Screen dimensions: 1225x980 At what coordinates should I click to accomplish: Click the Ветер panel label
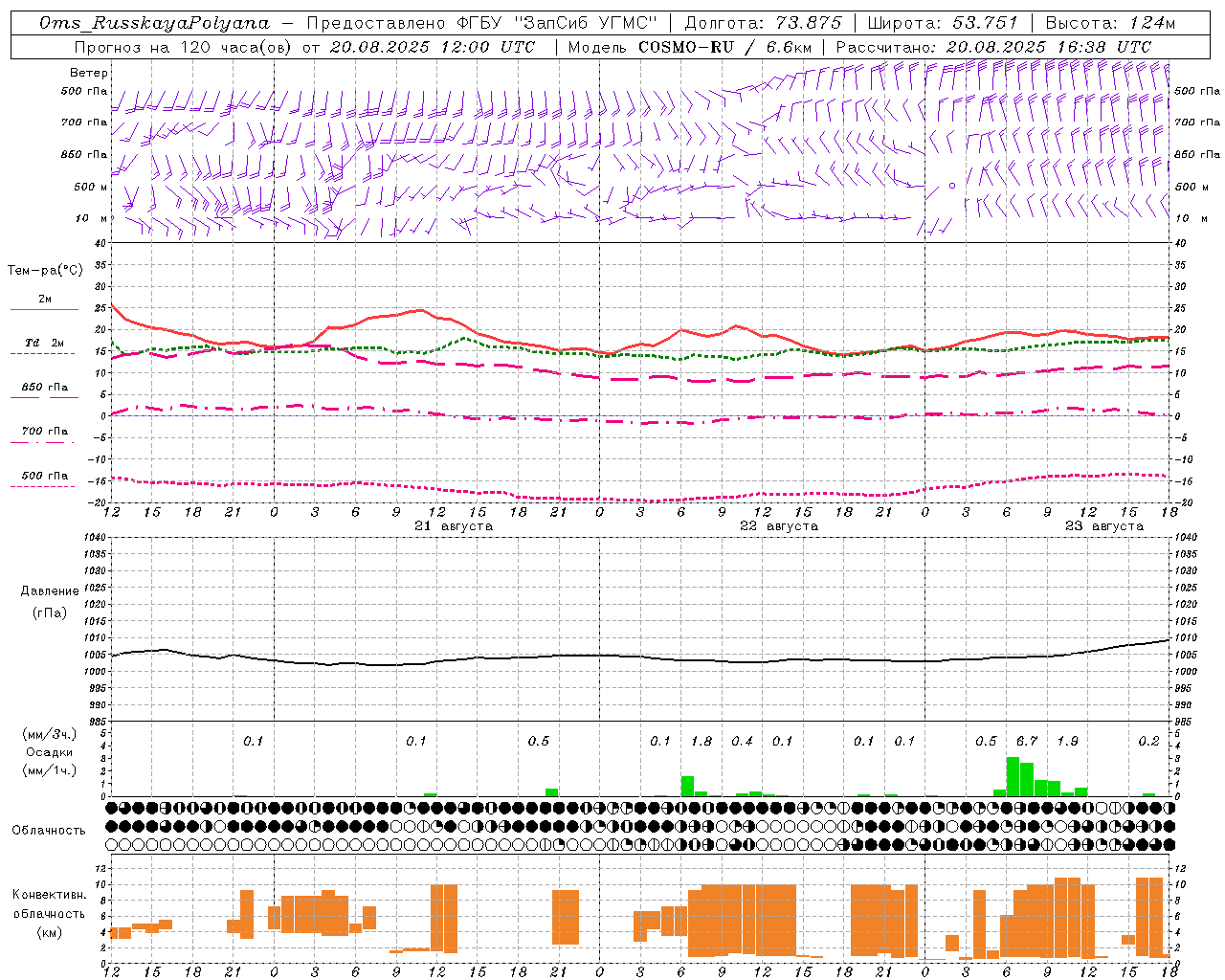[89, 73]
